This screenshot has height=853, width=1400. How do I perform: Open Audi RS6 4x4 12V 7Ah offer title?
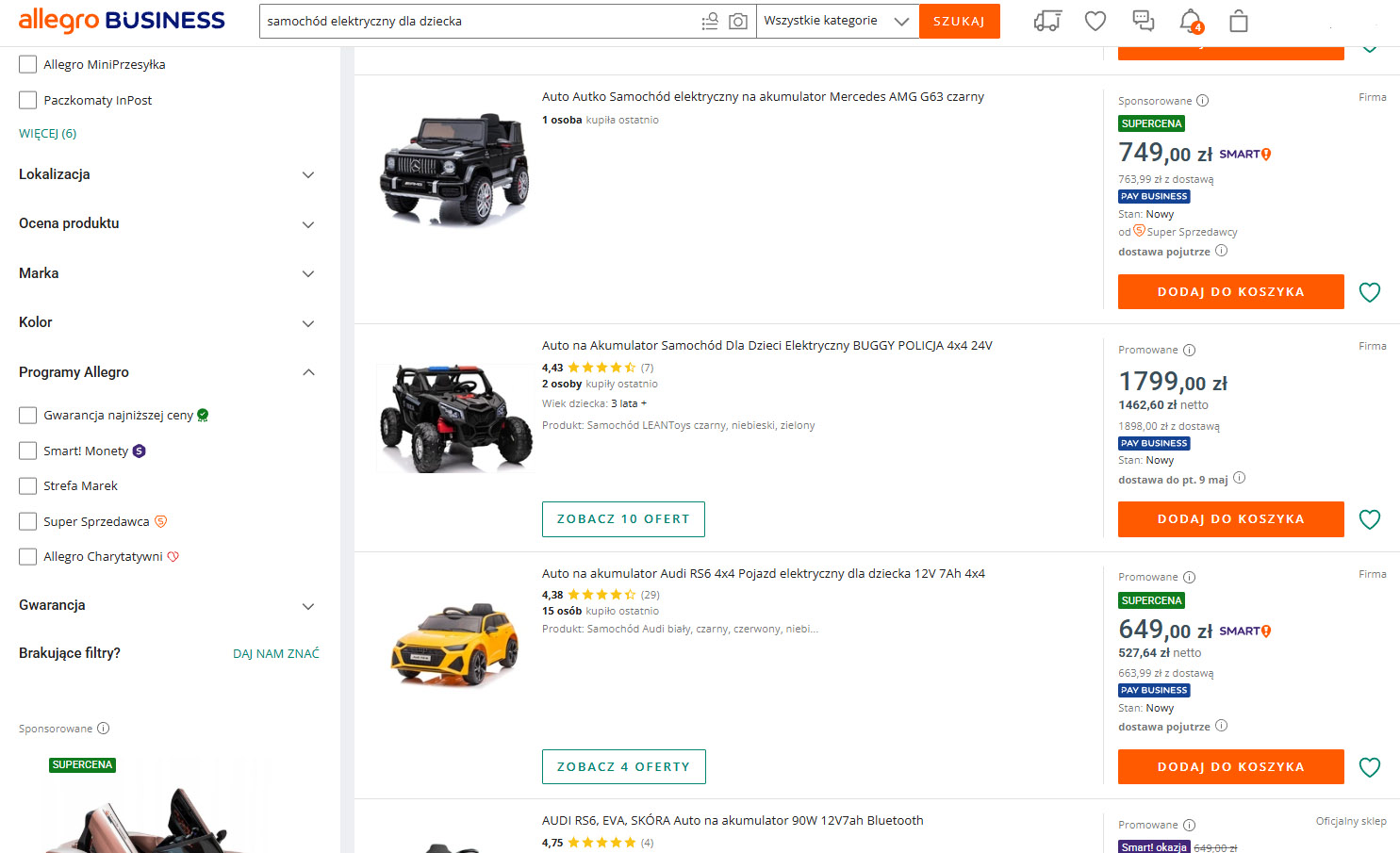(x=764, y=574)
